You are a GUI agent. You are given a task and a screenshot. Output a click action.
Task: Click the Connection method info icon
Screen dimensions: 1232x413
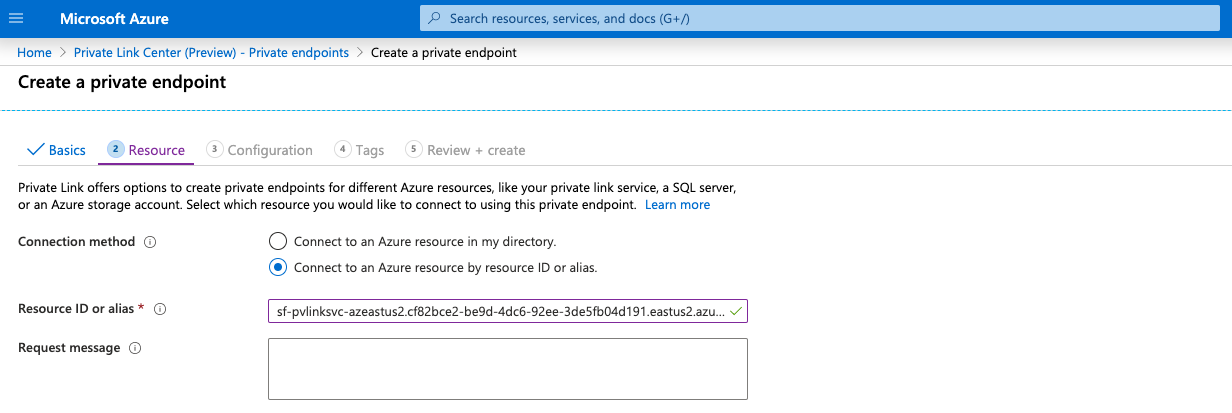150,242
